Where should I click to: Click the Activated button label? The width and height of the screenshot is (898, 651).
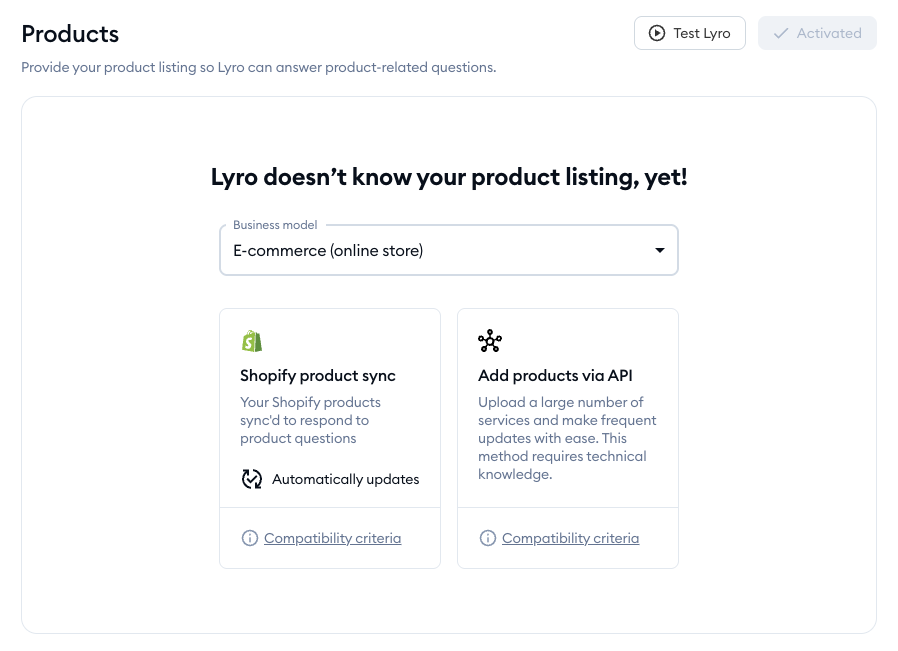coord(829,33)
